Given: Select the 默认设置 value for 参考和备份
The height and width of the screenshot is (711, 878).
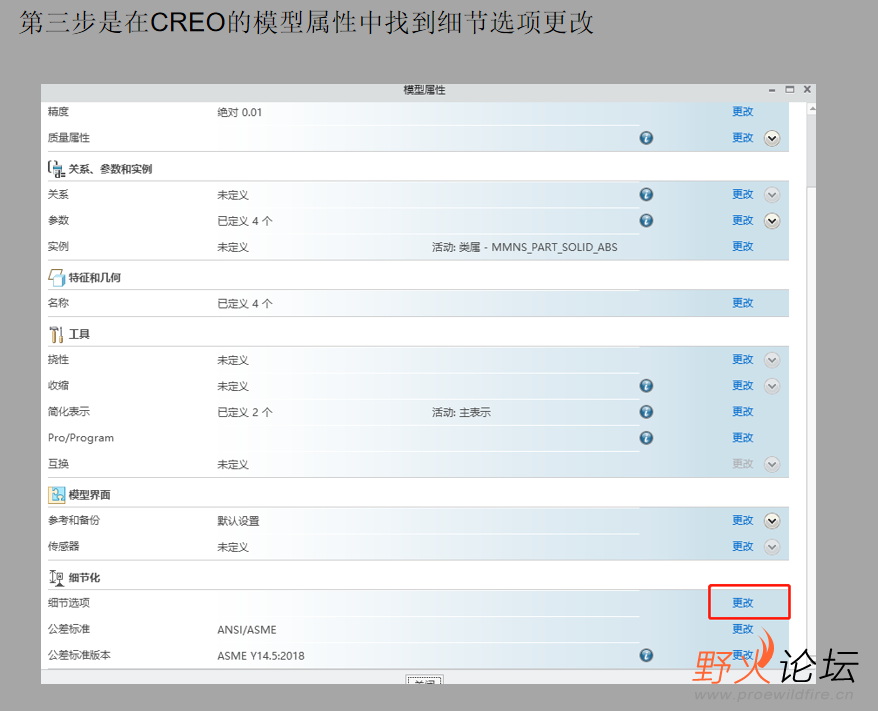Looking at the screenshot, I should click(238, 521).
